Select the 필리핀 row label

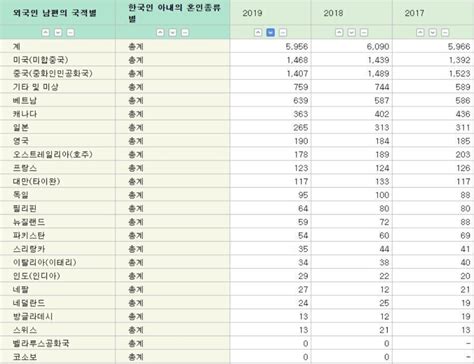tap(25, 208)
